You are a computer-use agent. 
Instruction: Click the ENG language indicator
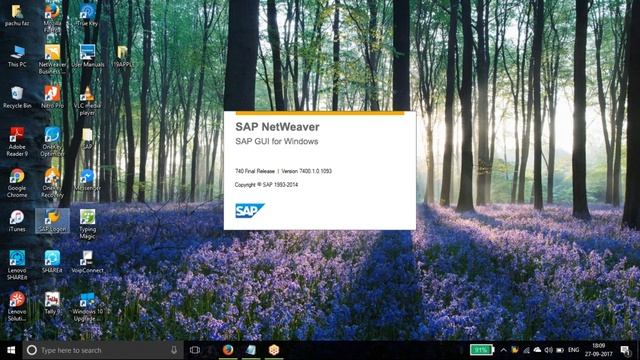(x=573, y=350)
